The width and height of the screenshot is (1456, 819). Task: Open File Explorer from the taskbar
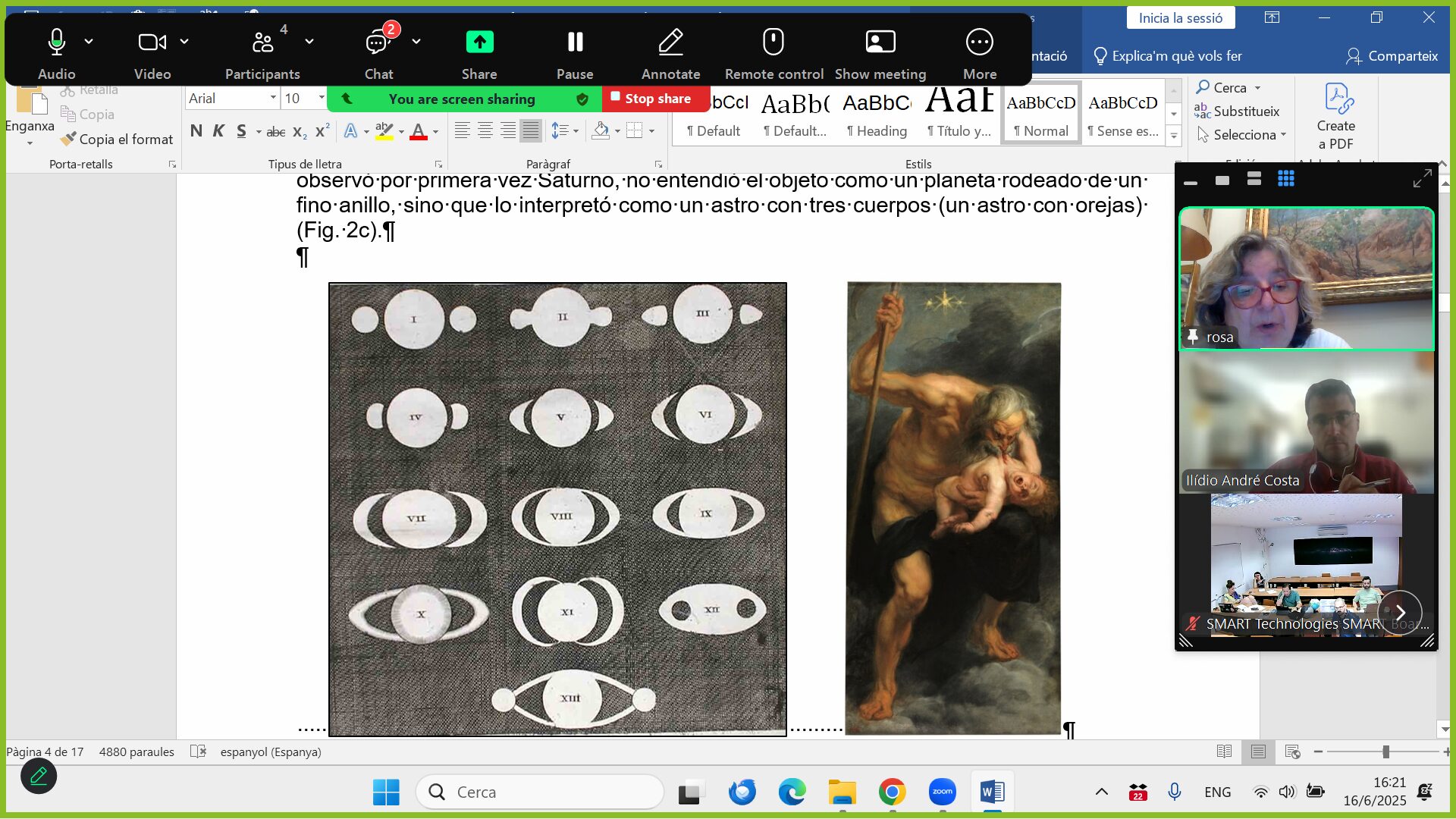coord(842,792)
